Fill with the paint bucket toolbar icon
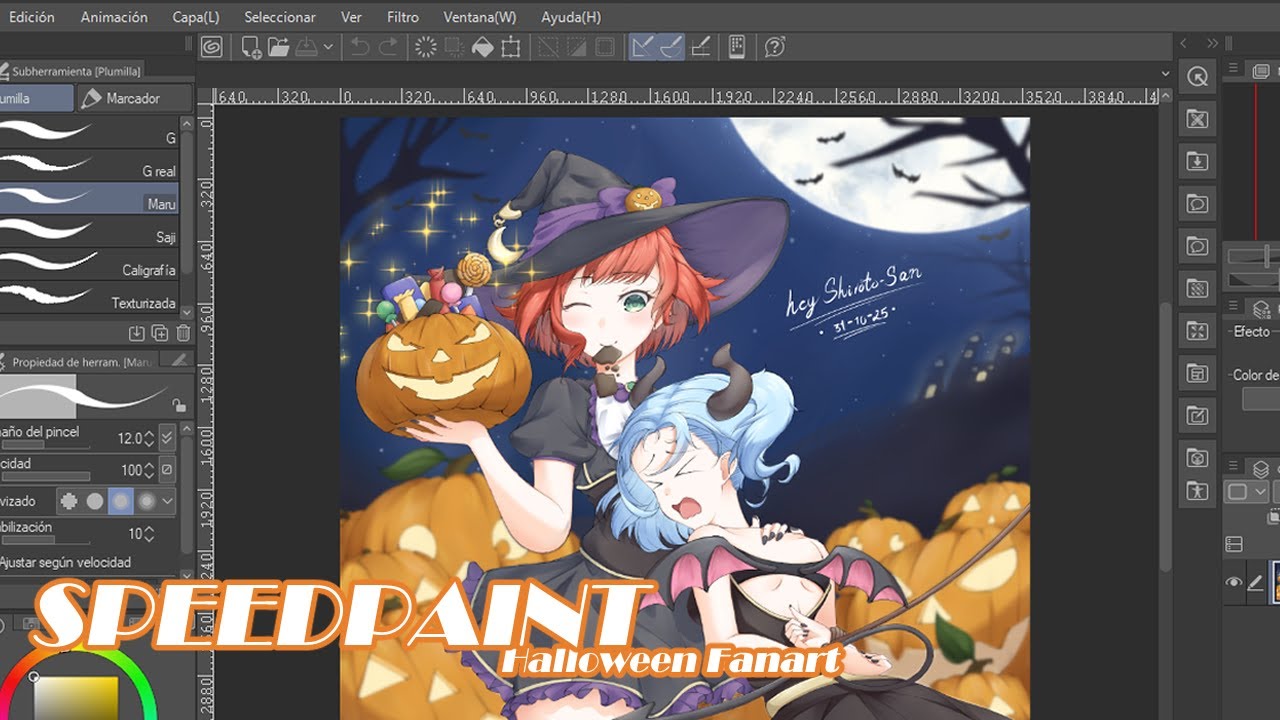1280x720 pixels. (482, 47)
